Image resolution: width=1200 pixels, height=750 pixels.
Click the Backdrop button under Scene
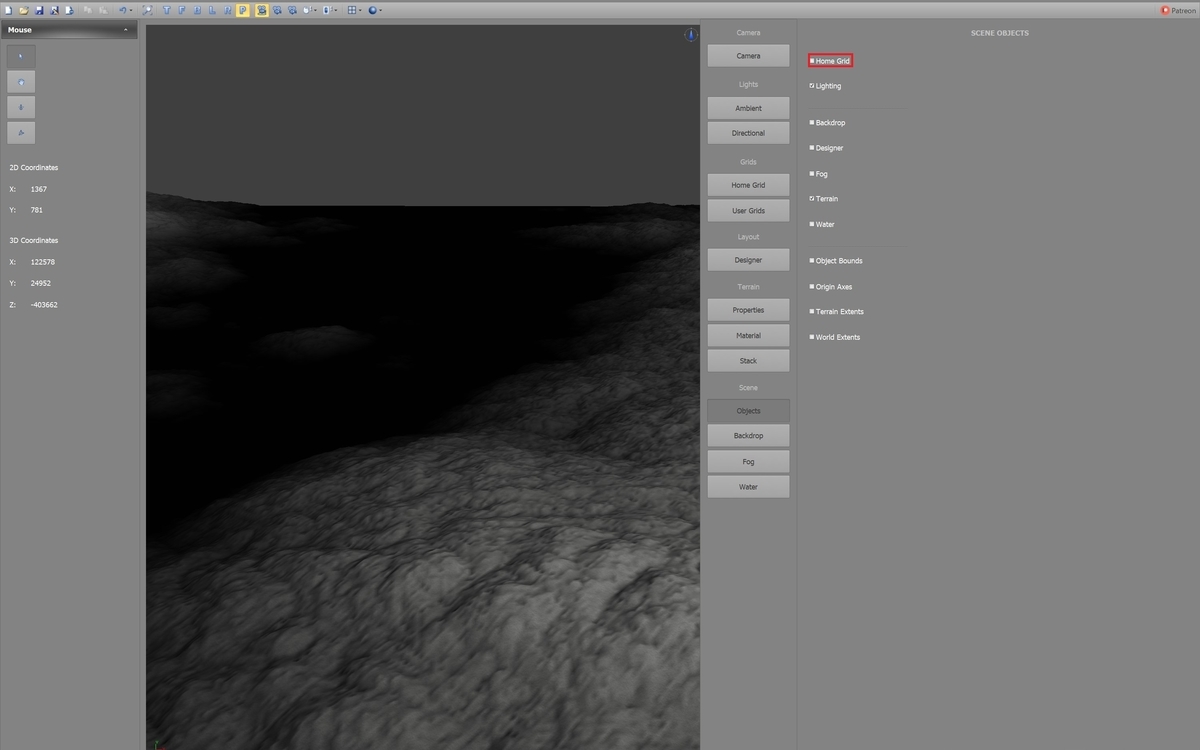point(748,436)
